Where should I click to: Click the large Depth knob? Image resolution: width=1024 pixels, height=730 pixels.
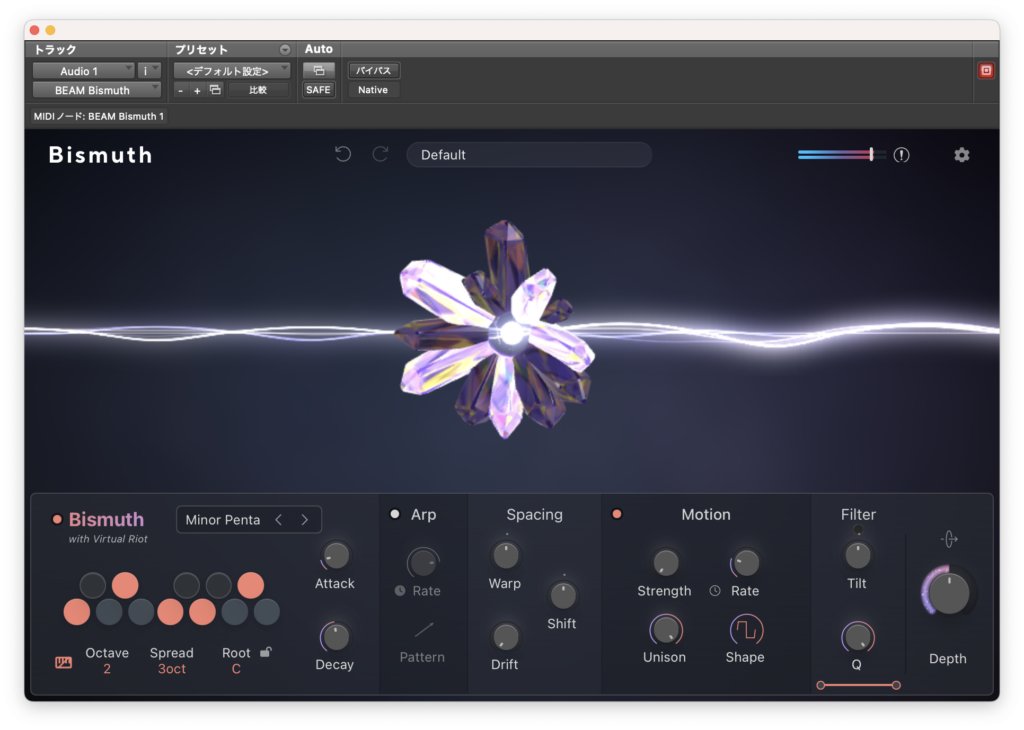point(948,592)
